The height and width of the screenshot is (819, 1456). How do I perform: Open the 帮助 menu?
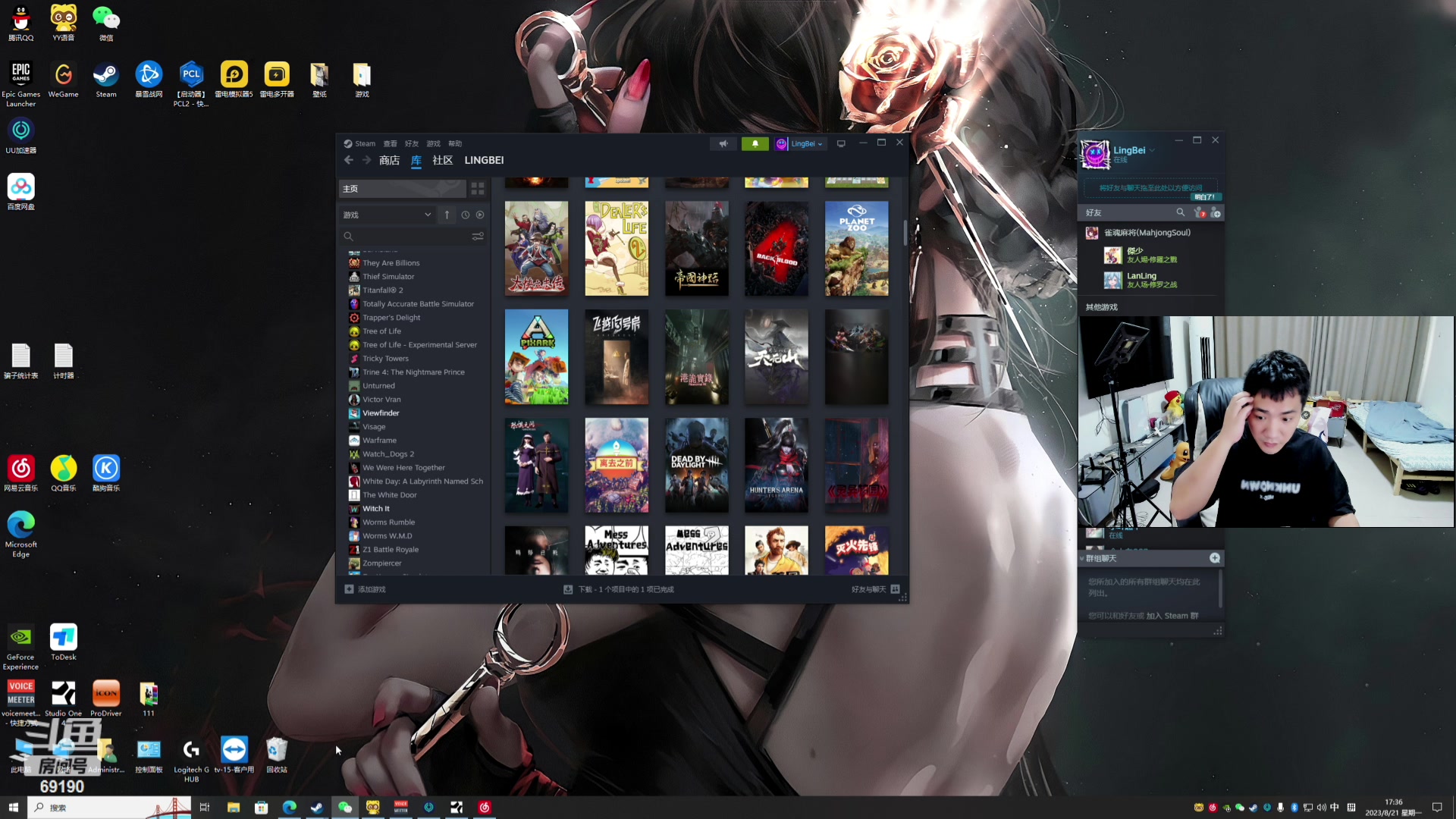[455, 143]
